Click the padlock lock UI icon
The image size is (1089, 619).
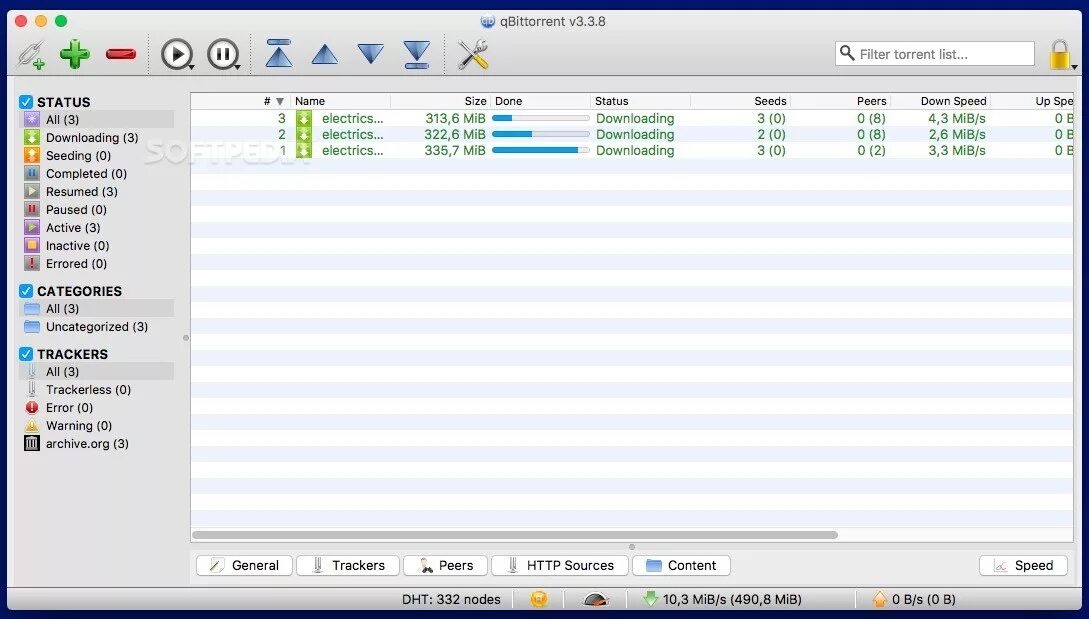click(x=1059, y=54)
